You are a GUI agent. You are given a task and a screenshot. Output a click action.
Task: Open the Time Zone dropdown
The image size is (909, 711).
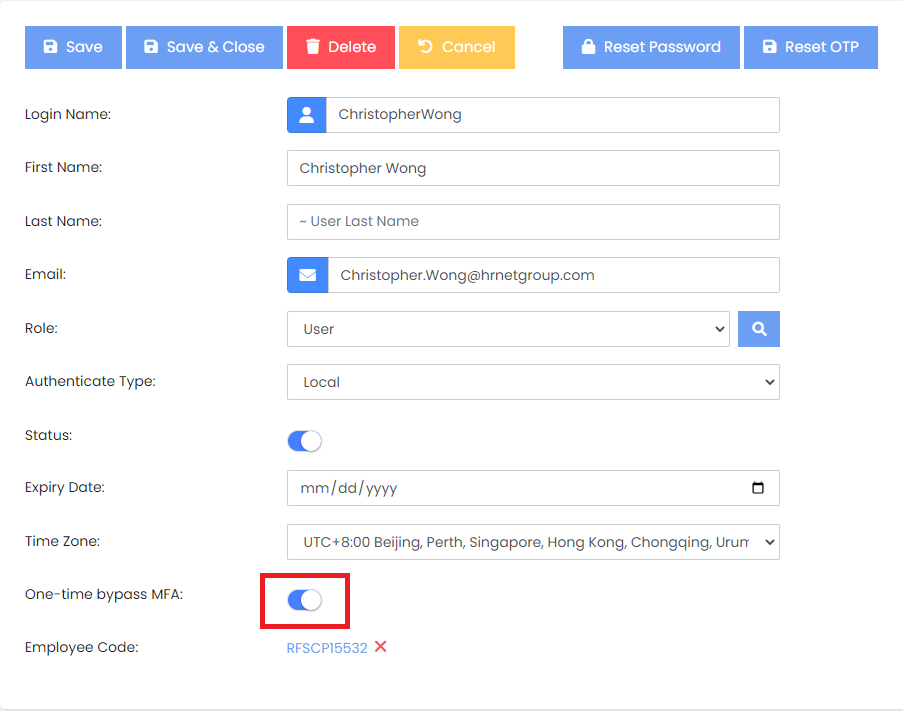(x=533, y=542)
